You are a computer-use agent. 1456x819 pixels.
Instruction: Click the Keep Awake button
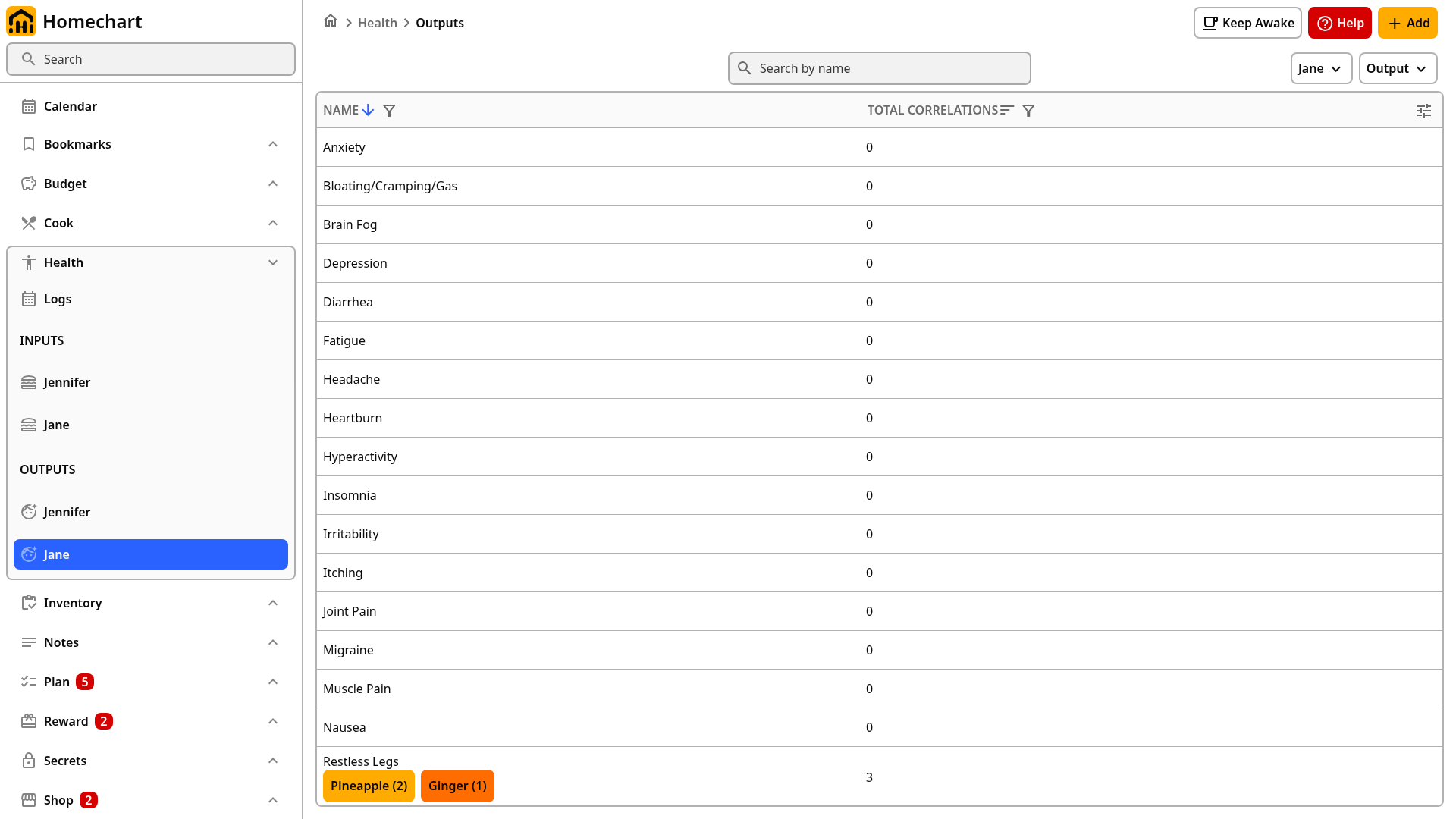click(1247, 23)
